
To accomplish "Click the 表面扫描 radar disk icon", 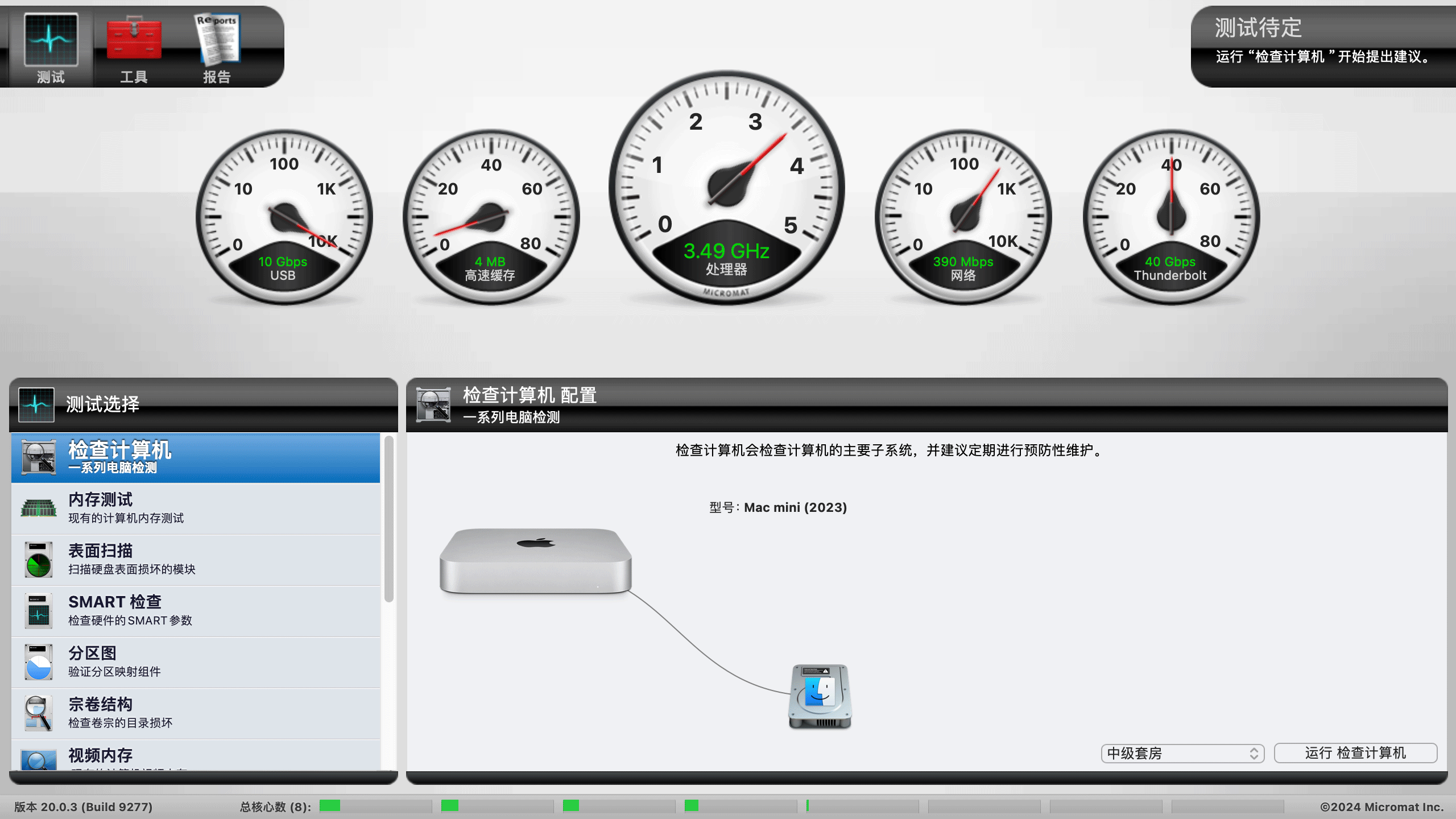I will [x=39, y=560].
